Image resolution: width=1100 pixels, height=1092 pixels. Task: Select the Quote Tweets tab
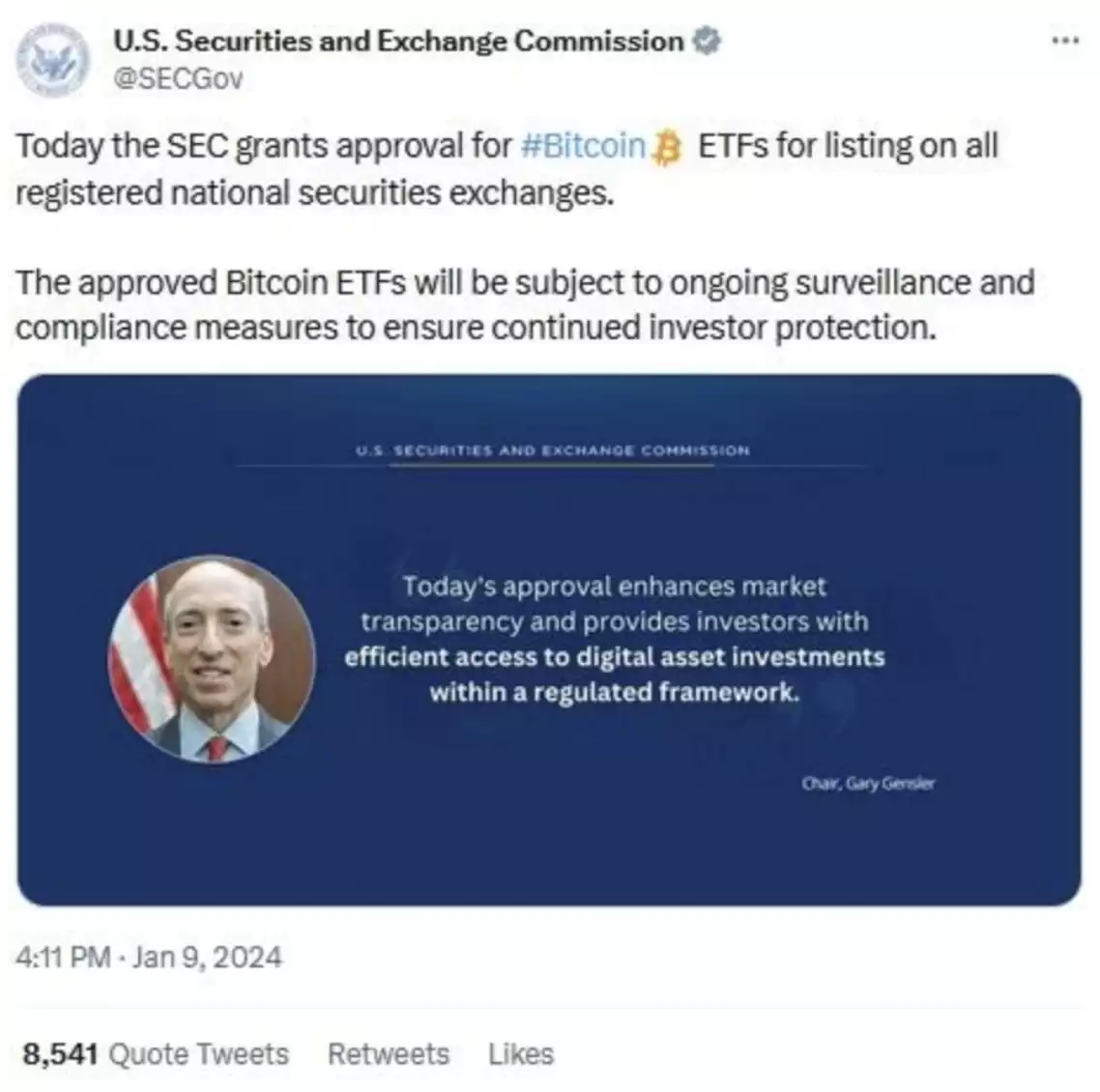click(x=198, y=1053)
